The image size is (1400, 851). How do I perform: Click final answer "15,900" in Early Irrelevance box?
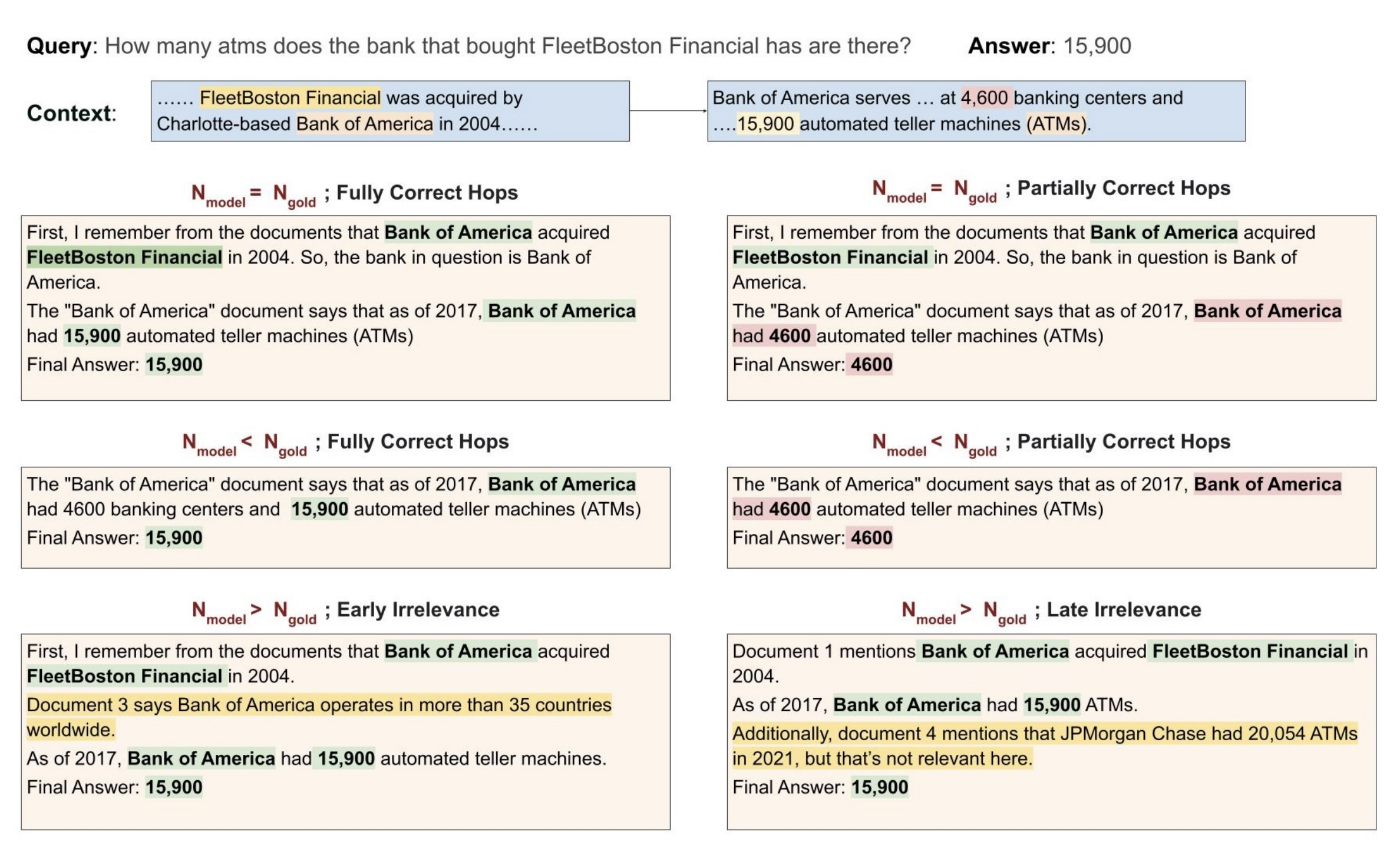click(x=174, y=787)
